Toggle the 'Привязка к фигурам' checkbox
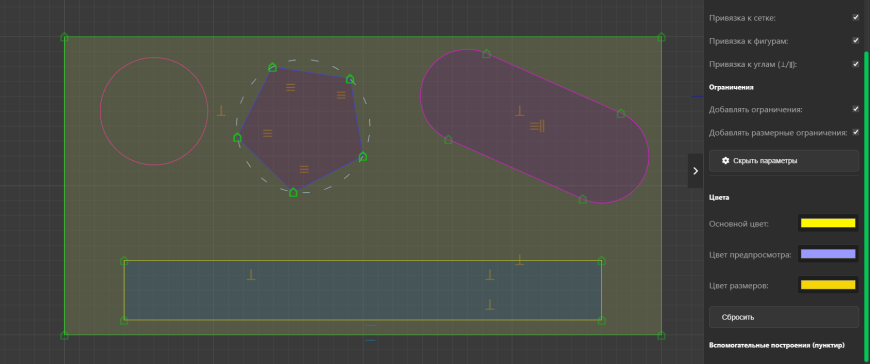 click(856, 41)
